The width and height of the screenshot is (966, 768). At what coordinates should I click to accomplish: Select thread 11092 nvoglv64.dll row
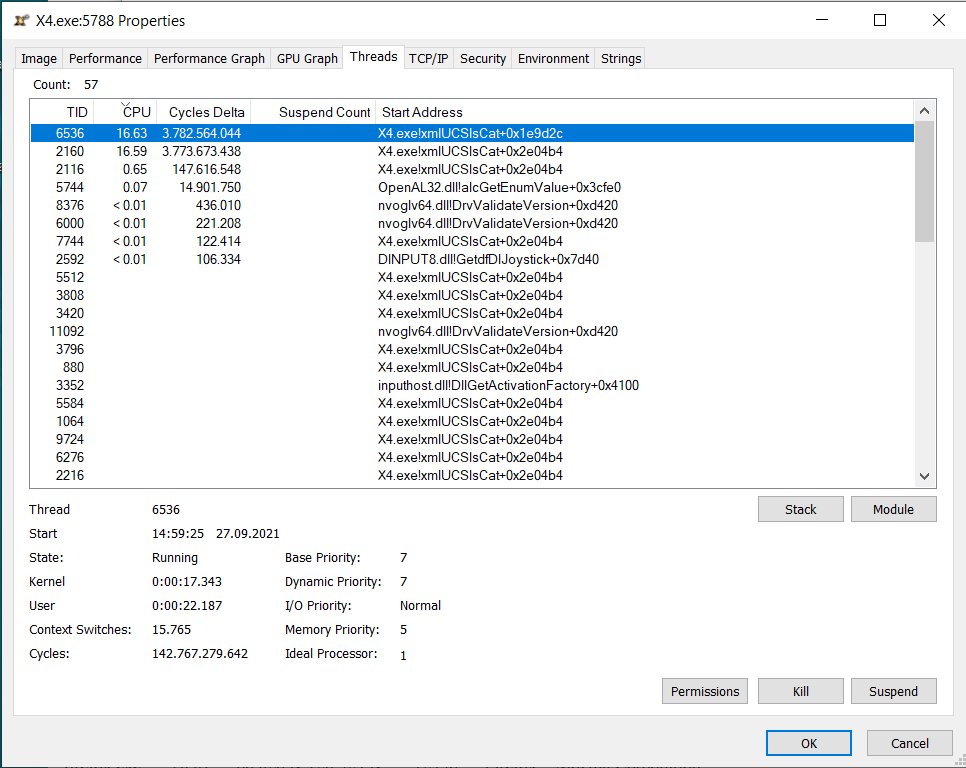click(x=472, y=331)
